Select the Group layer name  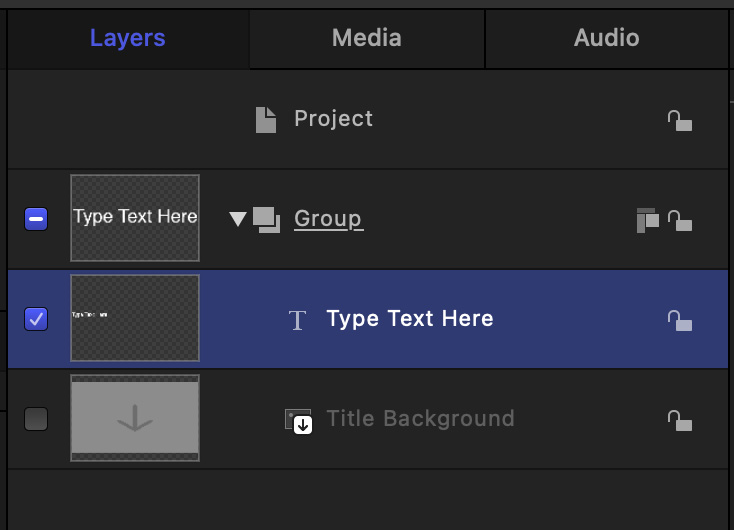tap(328, 219)
